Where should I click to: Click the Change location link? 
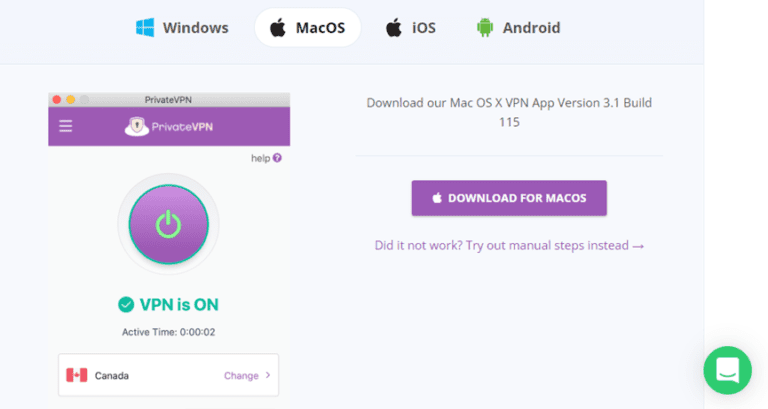click(x=241, y=376)
